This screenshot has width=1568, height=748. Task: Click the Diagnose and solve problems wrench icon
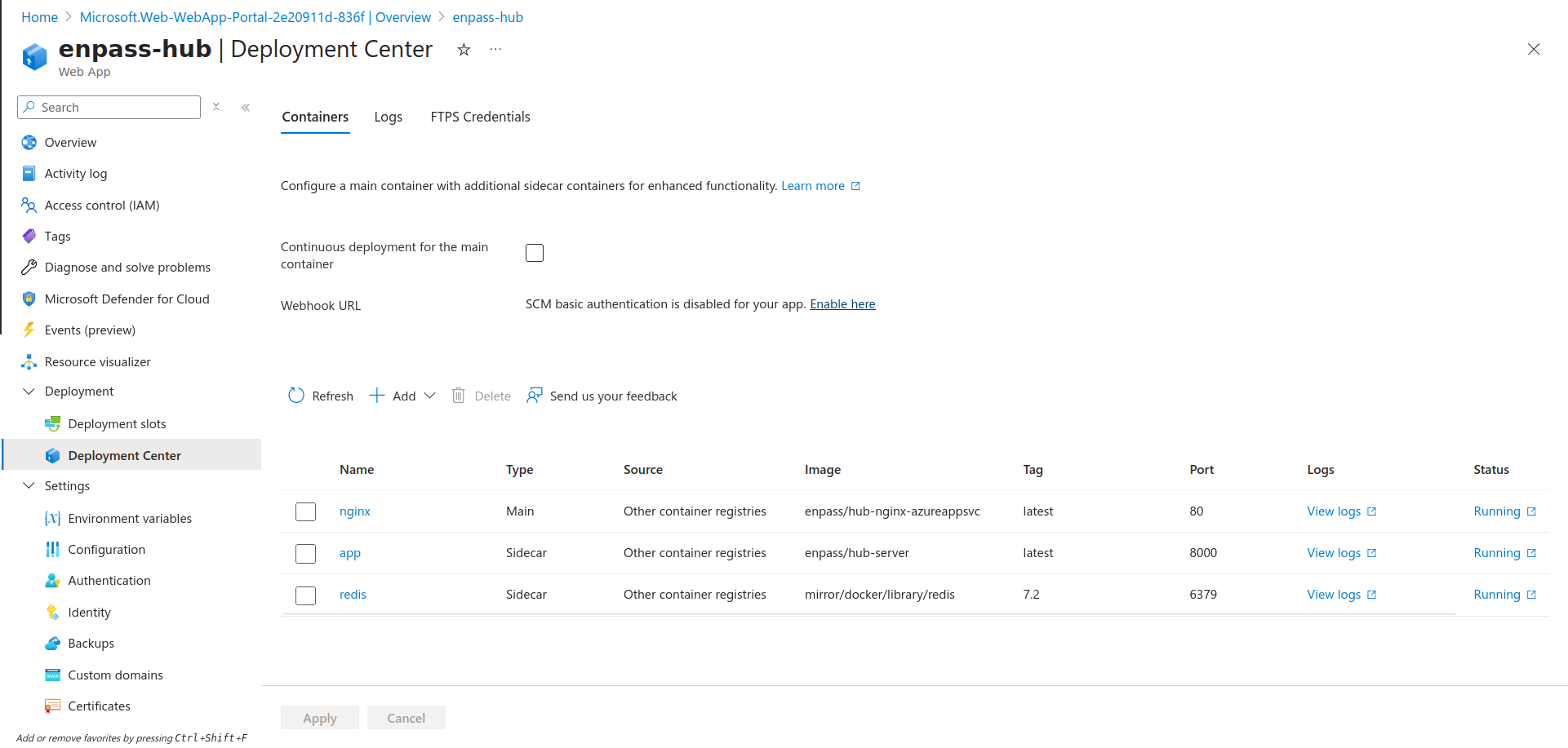[x=29, y=268]
